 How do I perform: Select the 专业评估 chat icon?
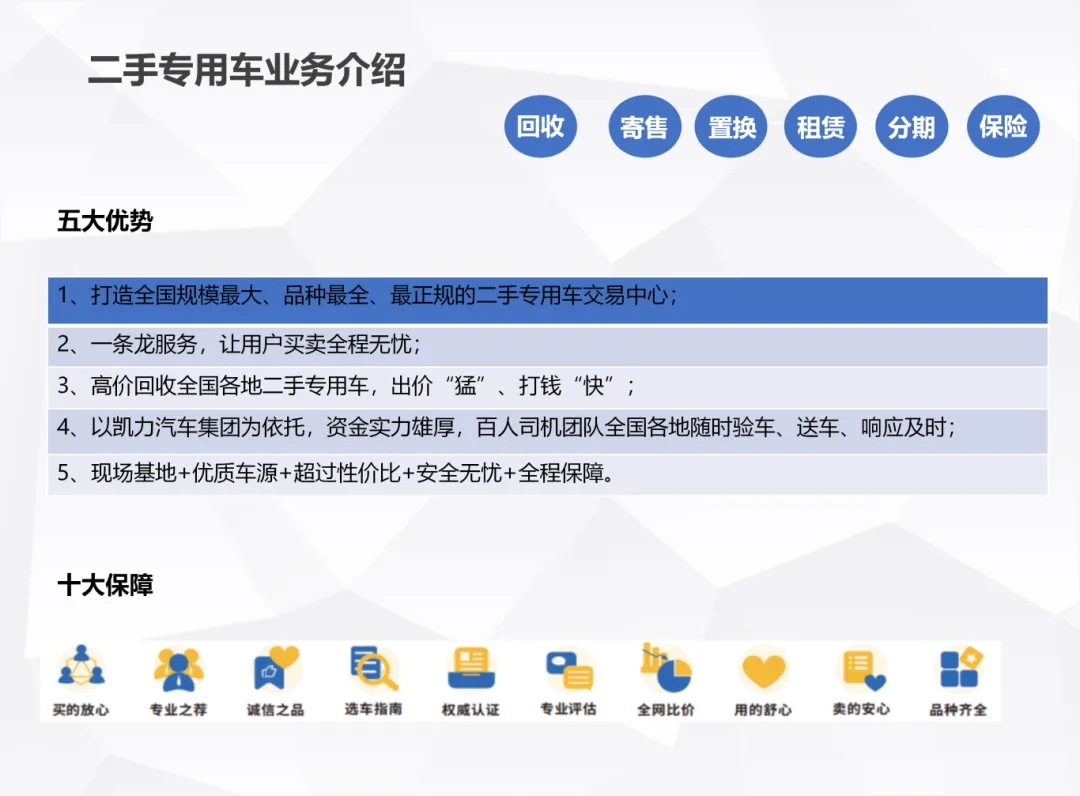568,669
